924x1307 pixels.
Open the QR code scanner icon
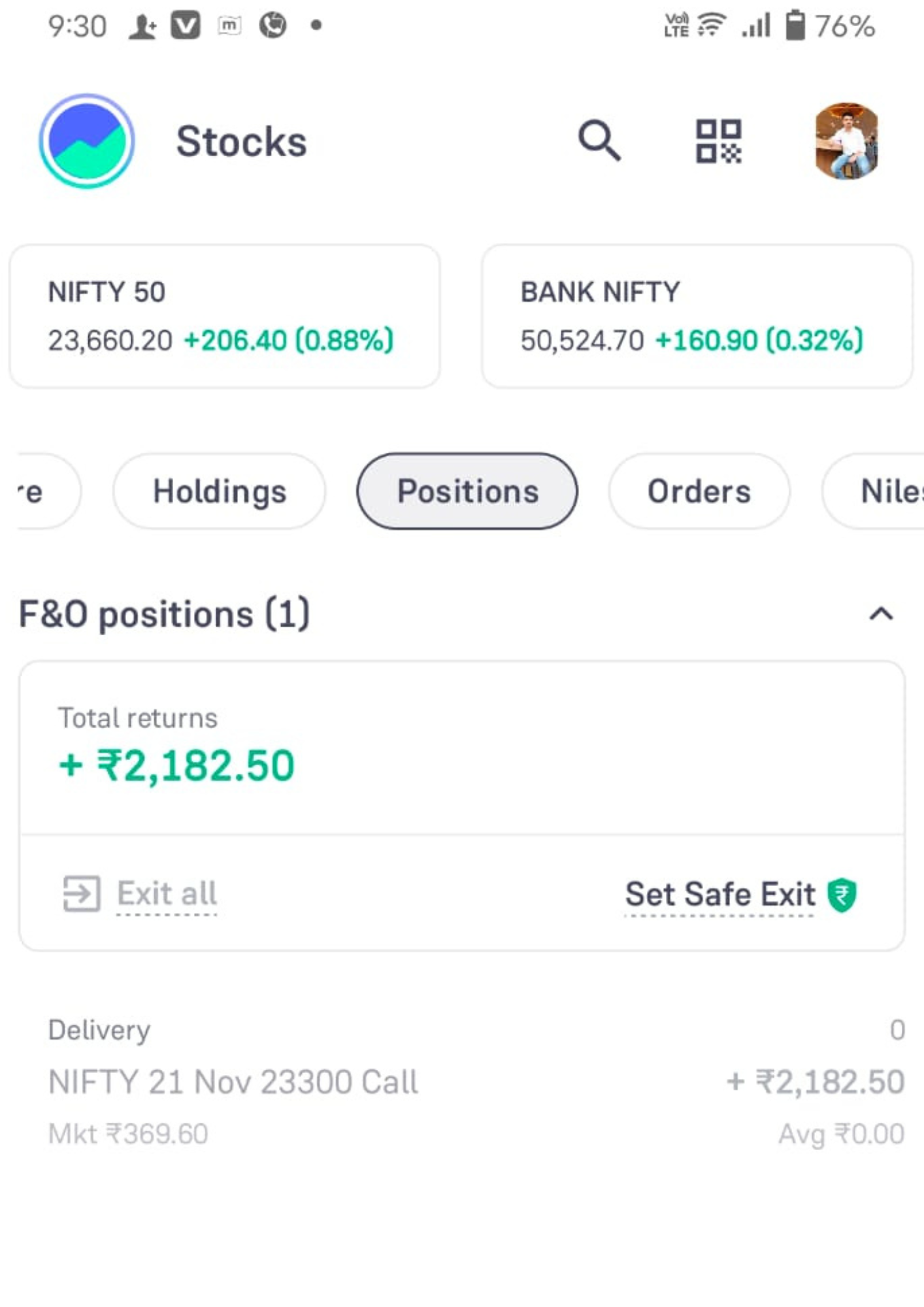tap(718, 141)
